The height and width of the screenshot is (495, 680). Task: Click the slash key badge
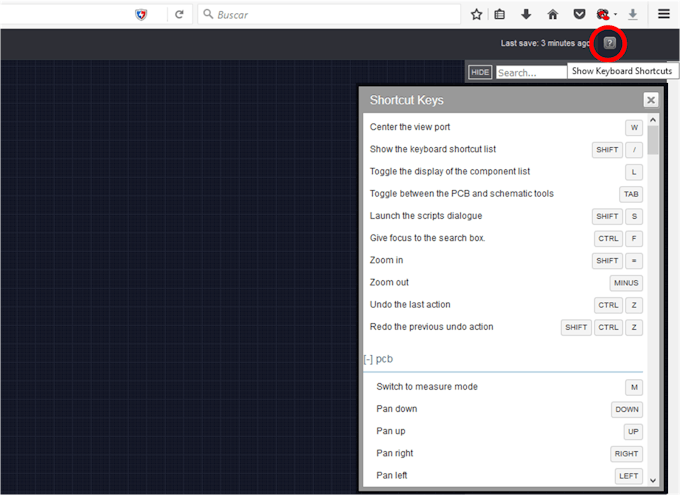point(634,150)
